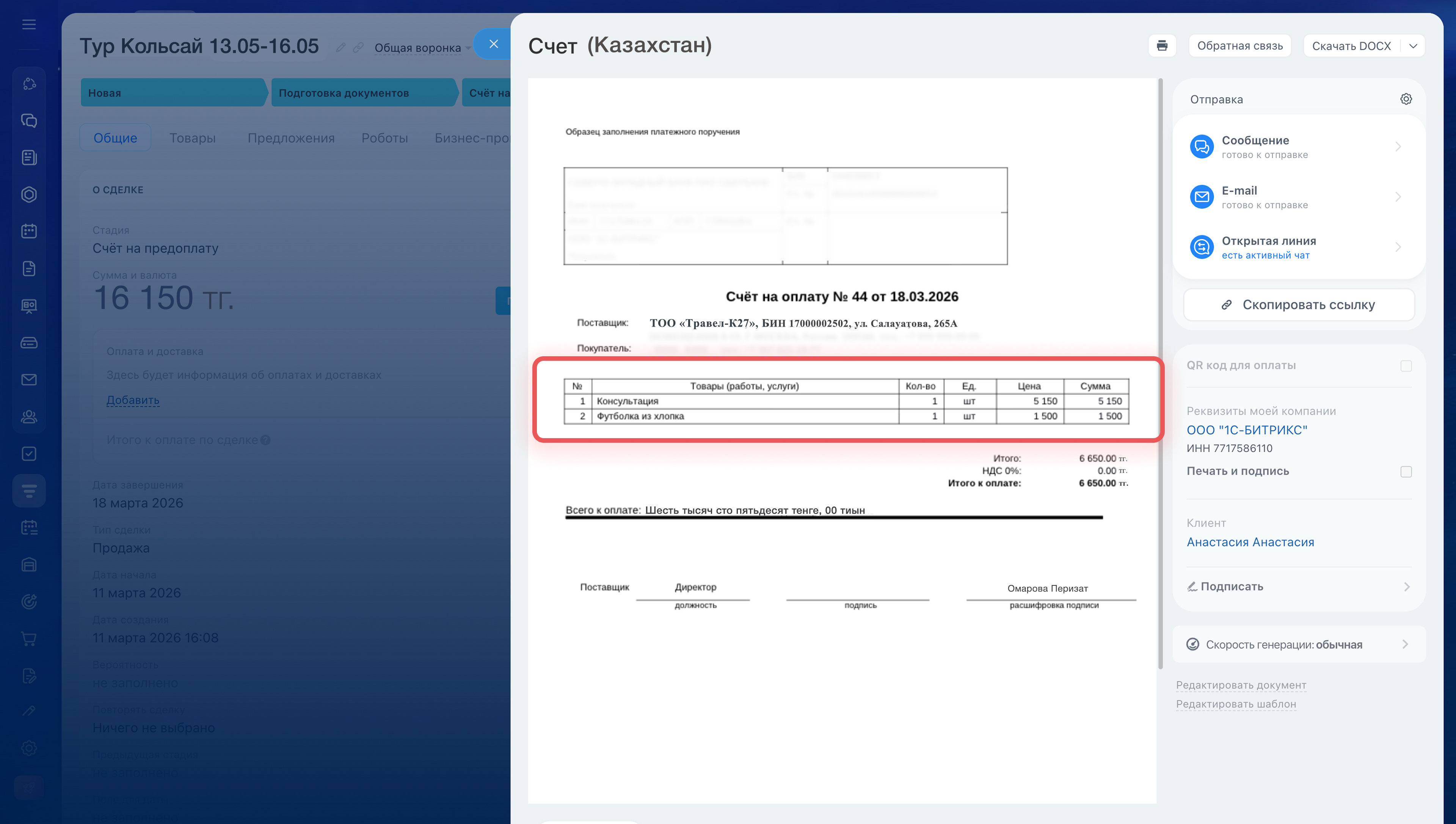Expand the Скачать DOCX dropdown arrow
This screenshot has width=1456, height=824.
1413,46
